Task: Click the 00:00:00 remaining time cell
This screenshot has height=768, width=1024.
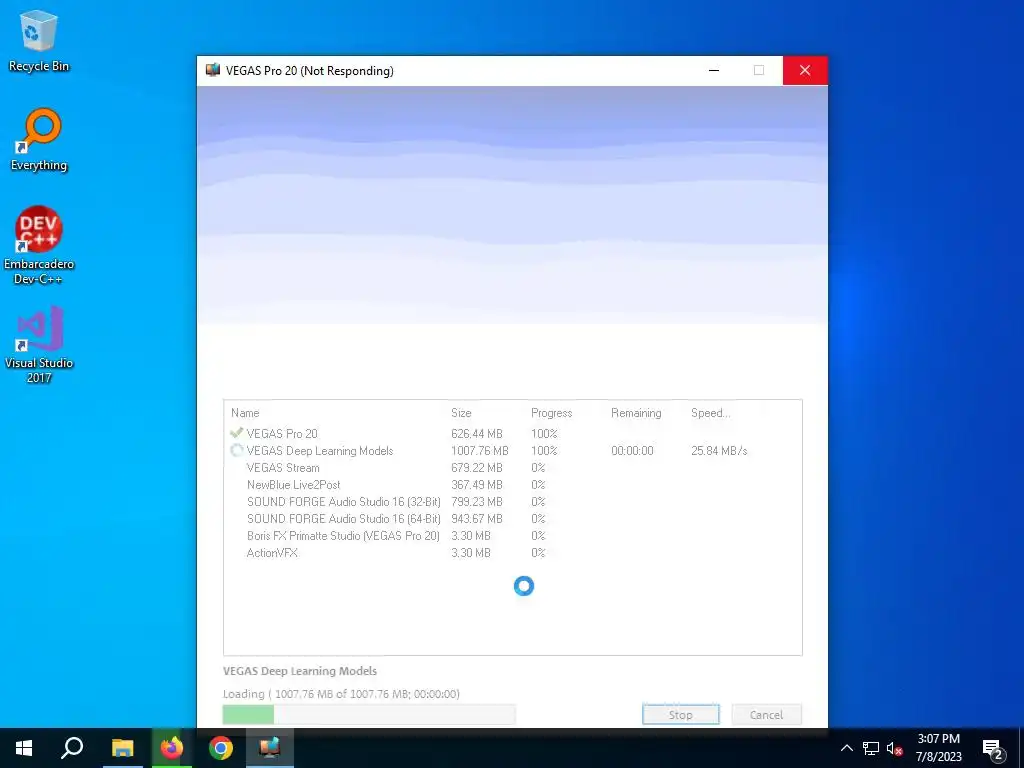Action: click(632, 450)
